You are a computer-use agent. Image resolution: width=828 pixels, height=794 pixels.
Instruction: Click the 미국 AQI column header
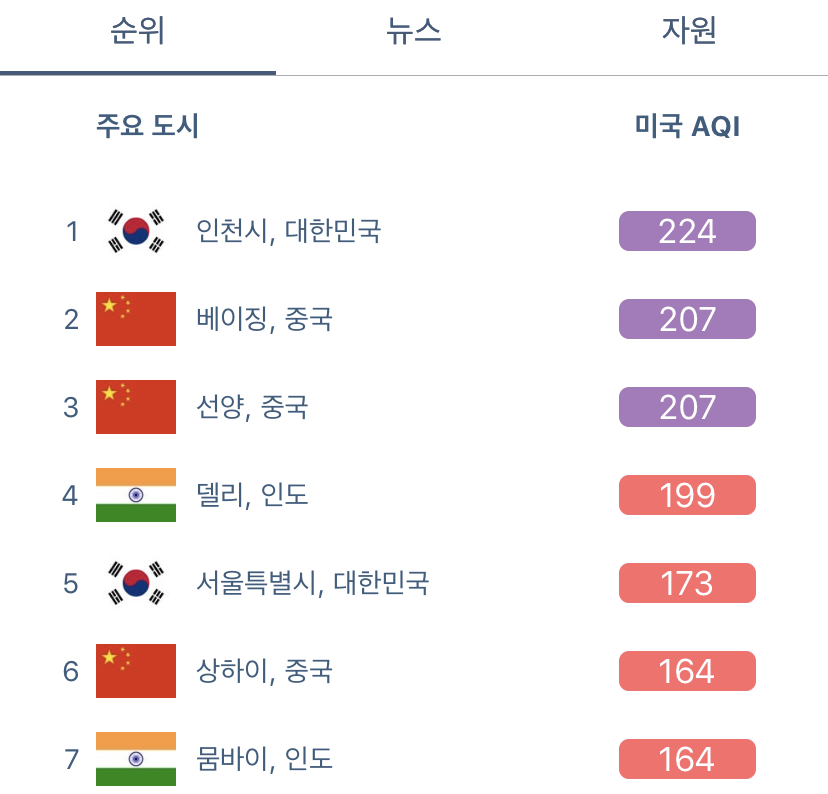click(687, 127)
